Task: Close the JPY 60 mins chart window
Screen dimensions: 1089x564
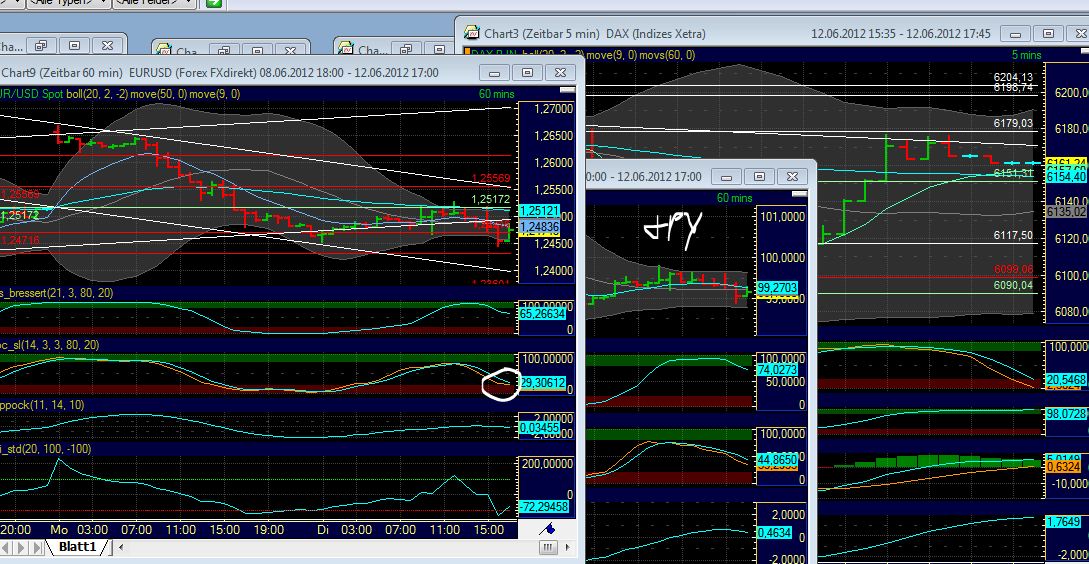Action: click(792, 176)
